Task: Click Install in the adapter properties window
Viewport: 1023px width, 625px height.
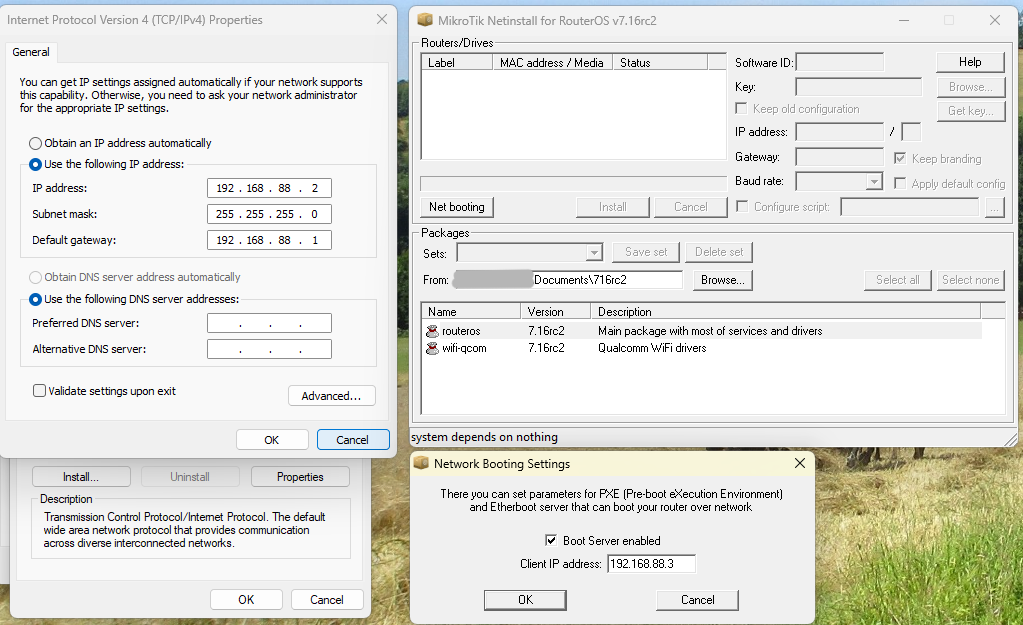Action: coord(81,477)
